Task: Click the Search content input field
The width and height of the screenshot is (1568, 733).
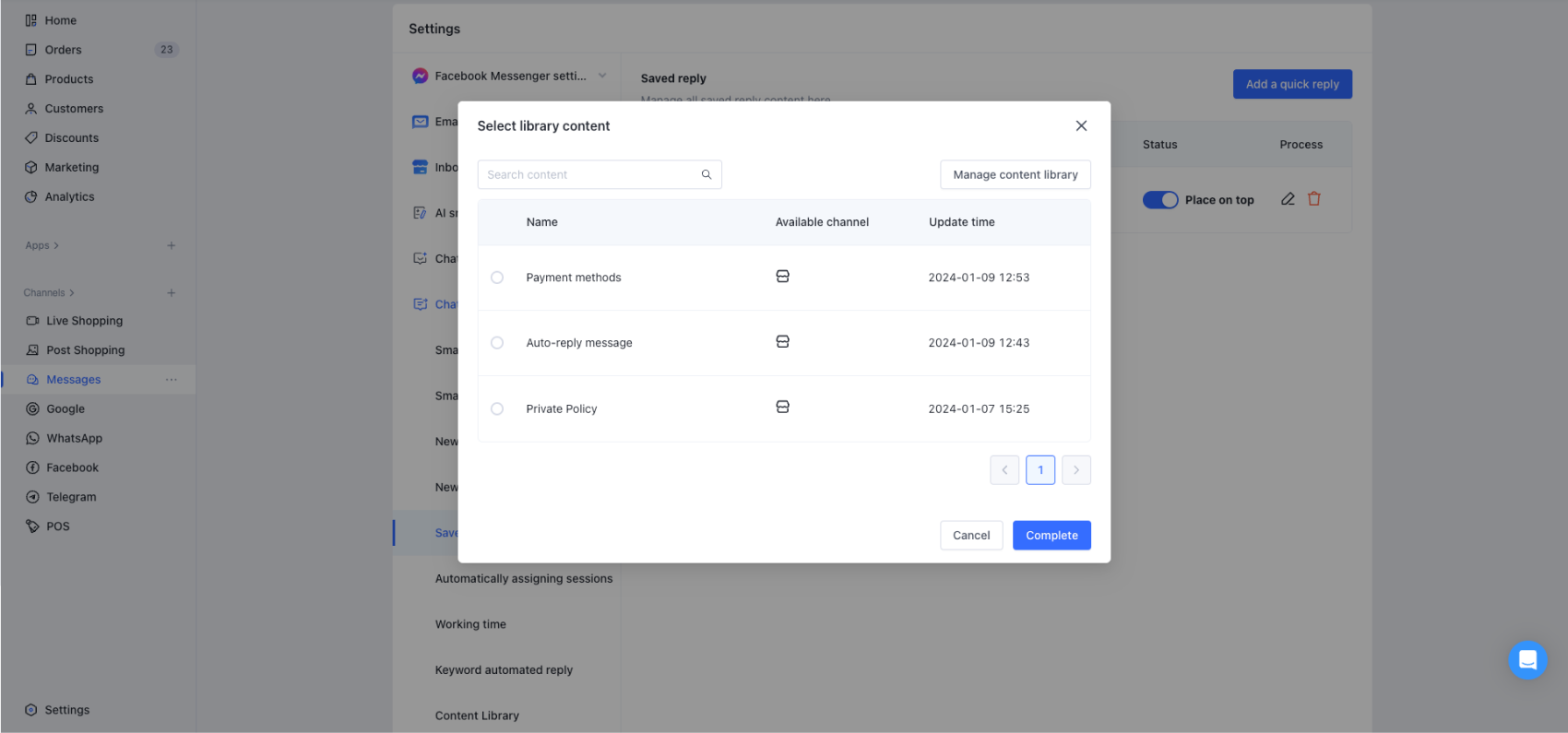Action: (x=590, y=174)
